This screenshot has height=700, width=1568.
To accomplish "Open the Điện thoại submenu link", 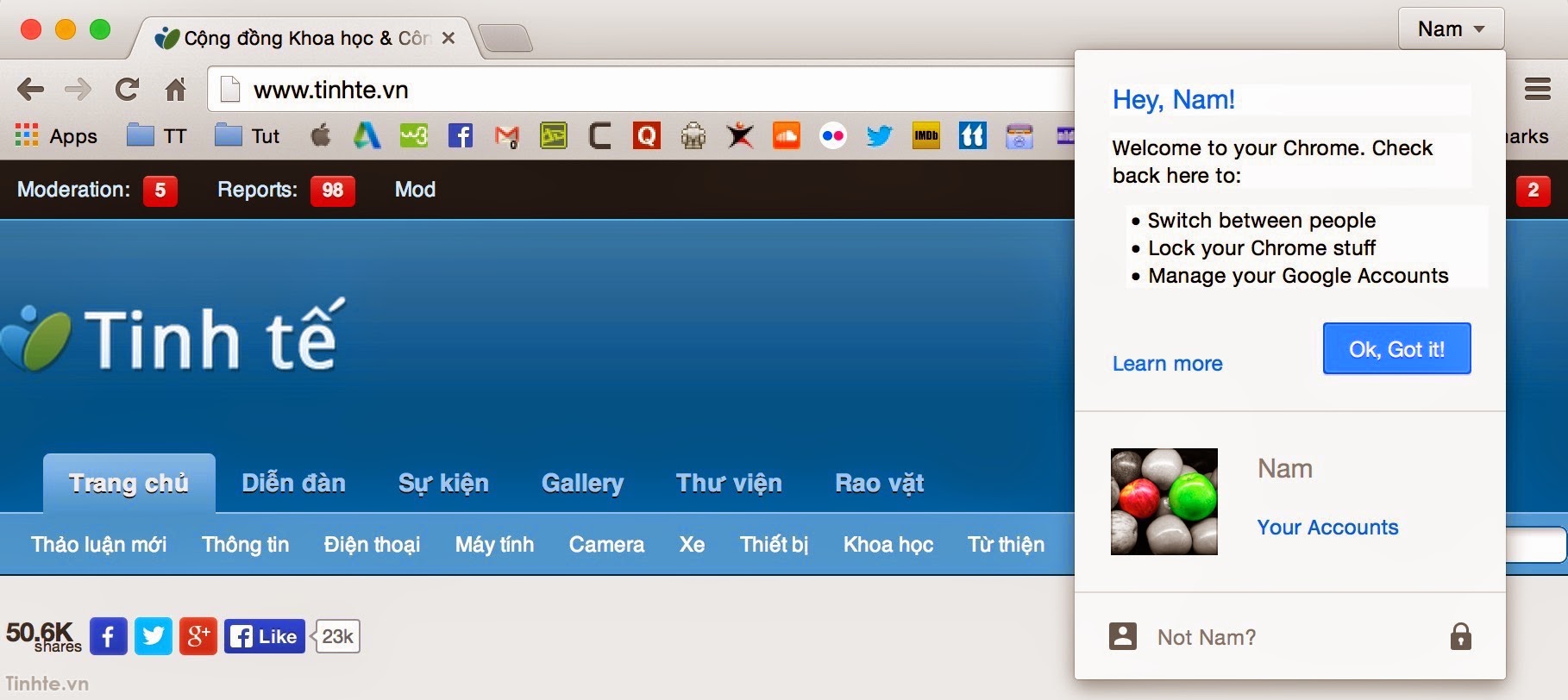I will click(x=372, y=545).
